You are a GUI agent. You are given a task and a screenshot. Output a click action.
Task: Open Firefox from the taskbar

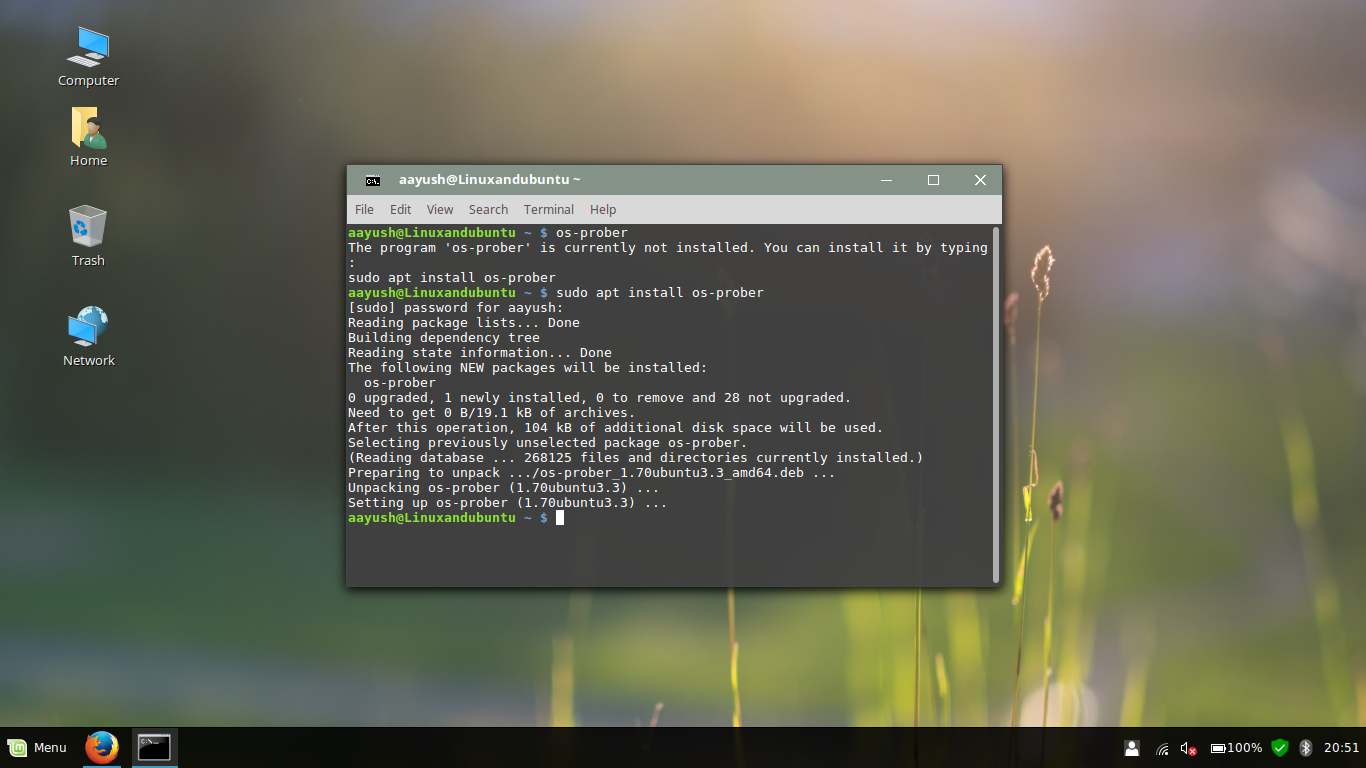(x=101, y=747)
